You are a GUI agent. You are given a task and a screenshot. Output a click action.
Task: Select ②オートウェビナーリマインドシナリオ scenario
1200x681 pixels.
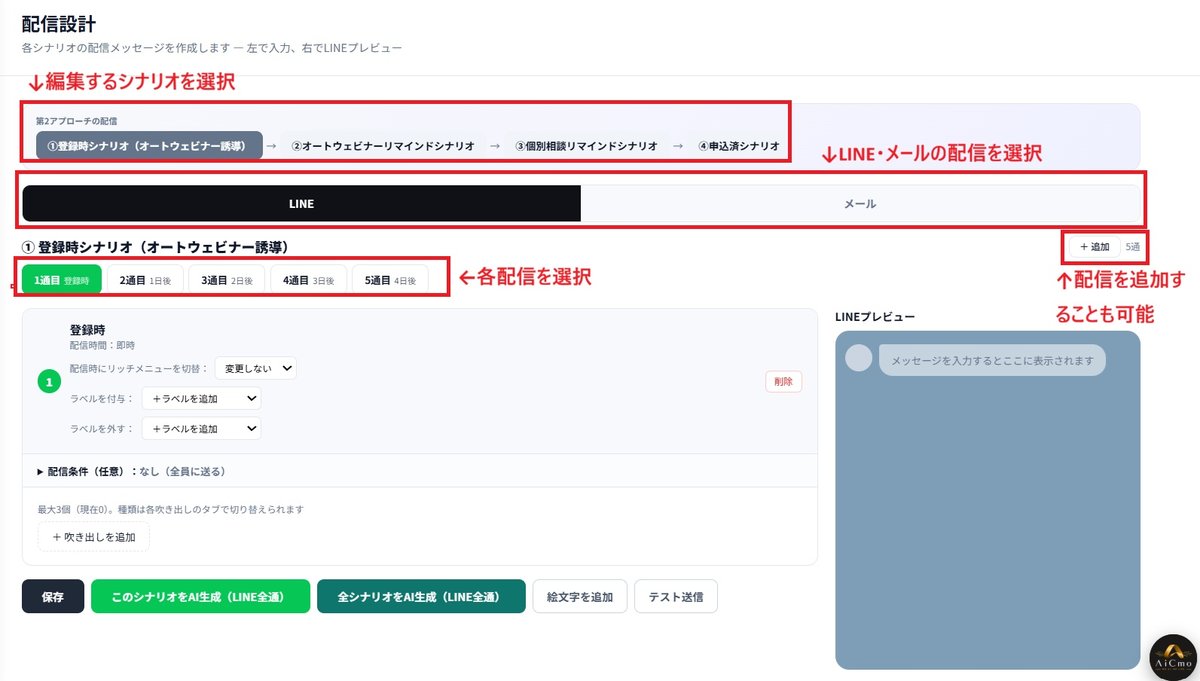point(383,146)
